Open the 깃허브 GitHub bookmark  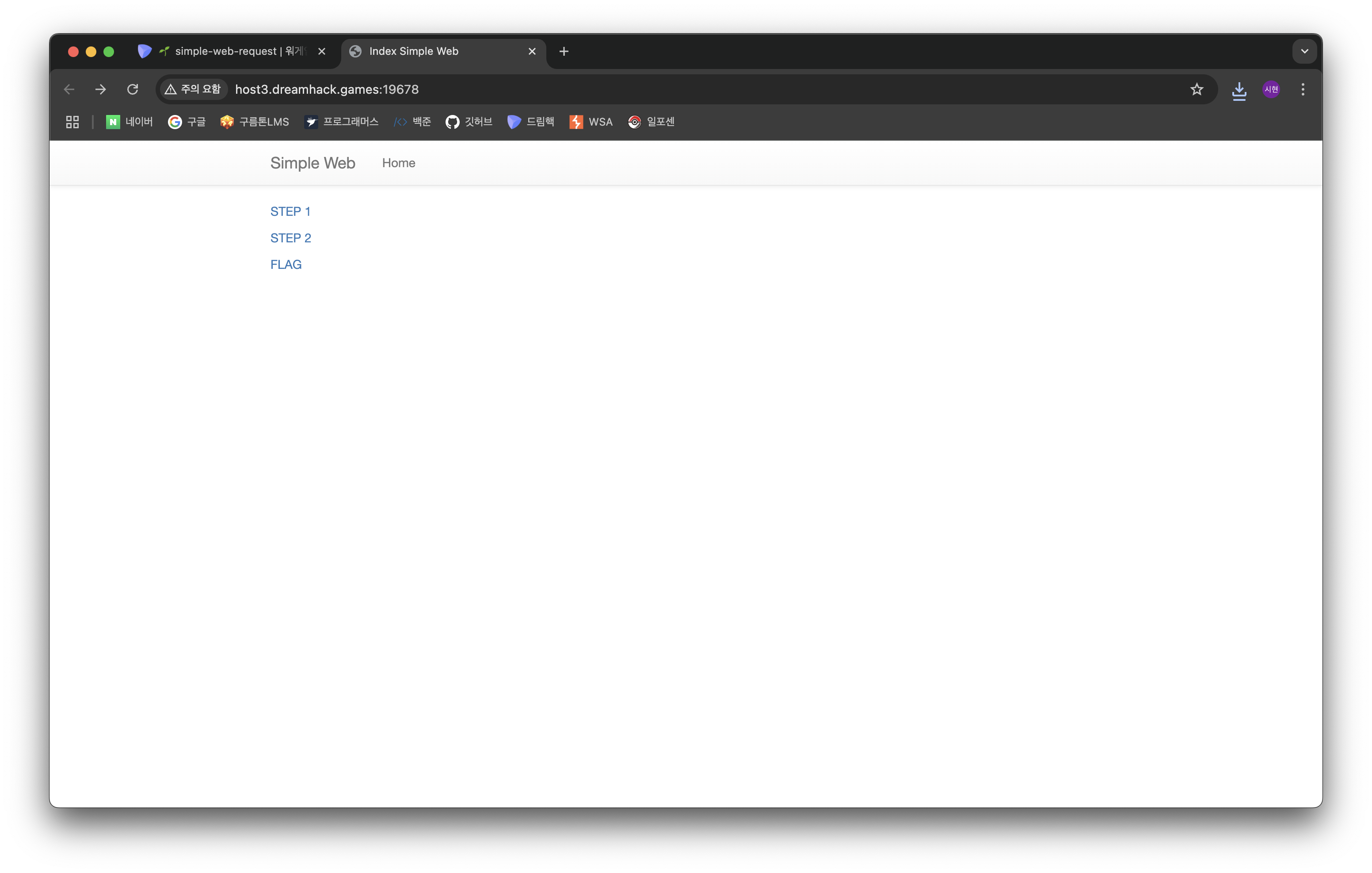point(469,122)
